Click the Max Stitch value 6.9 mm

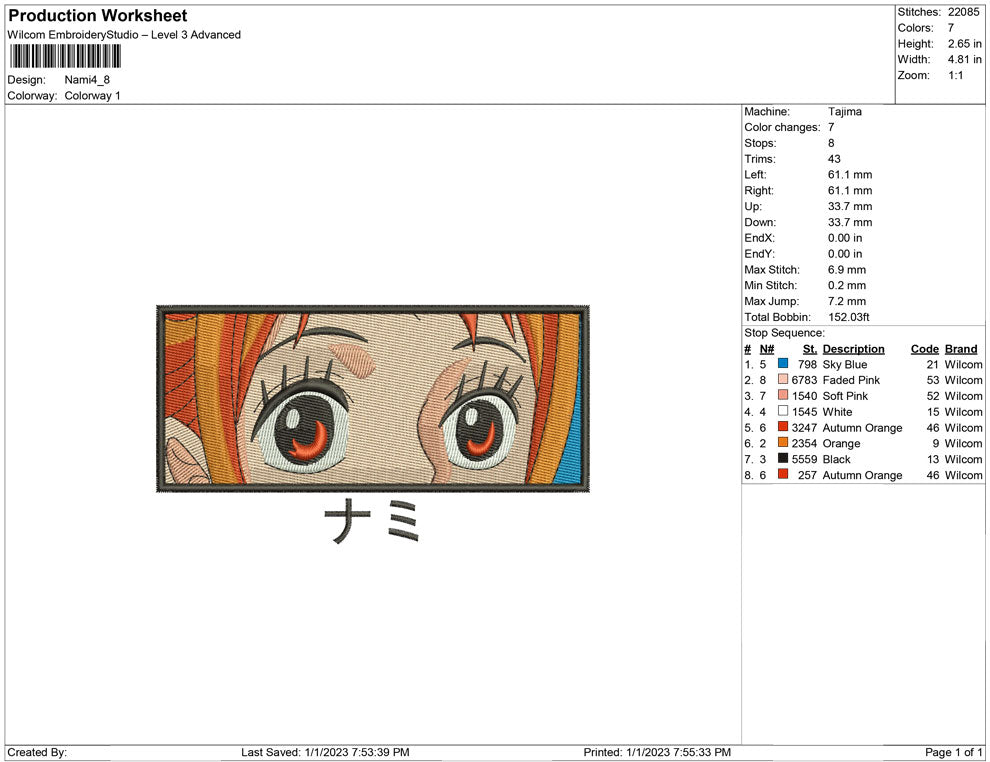(x=847, y=270)
